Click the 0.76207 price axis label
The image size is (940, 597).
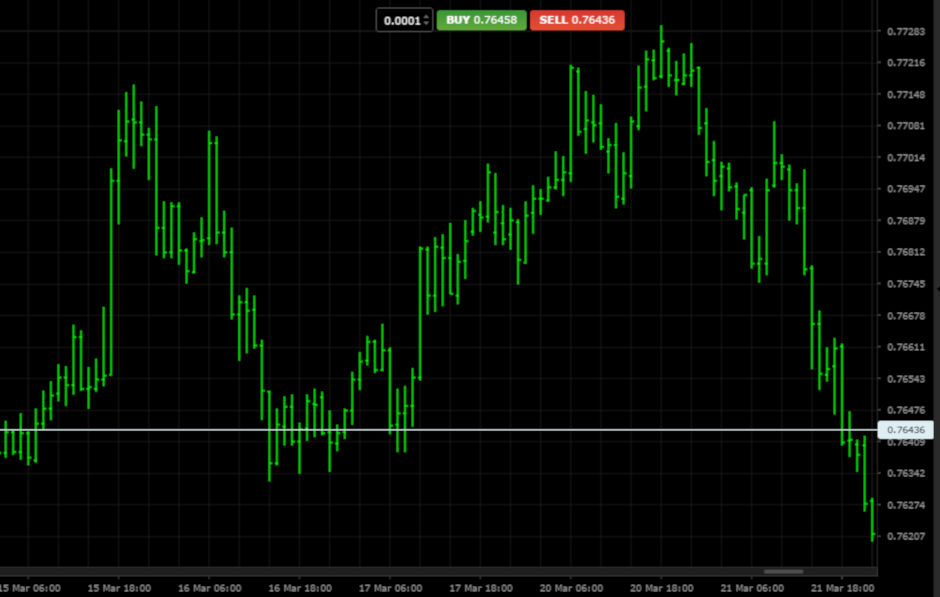pos(906,536)
